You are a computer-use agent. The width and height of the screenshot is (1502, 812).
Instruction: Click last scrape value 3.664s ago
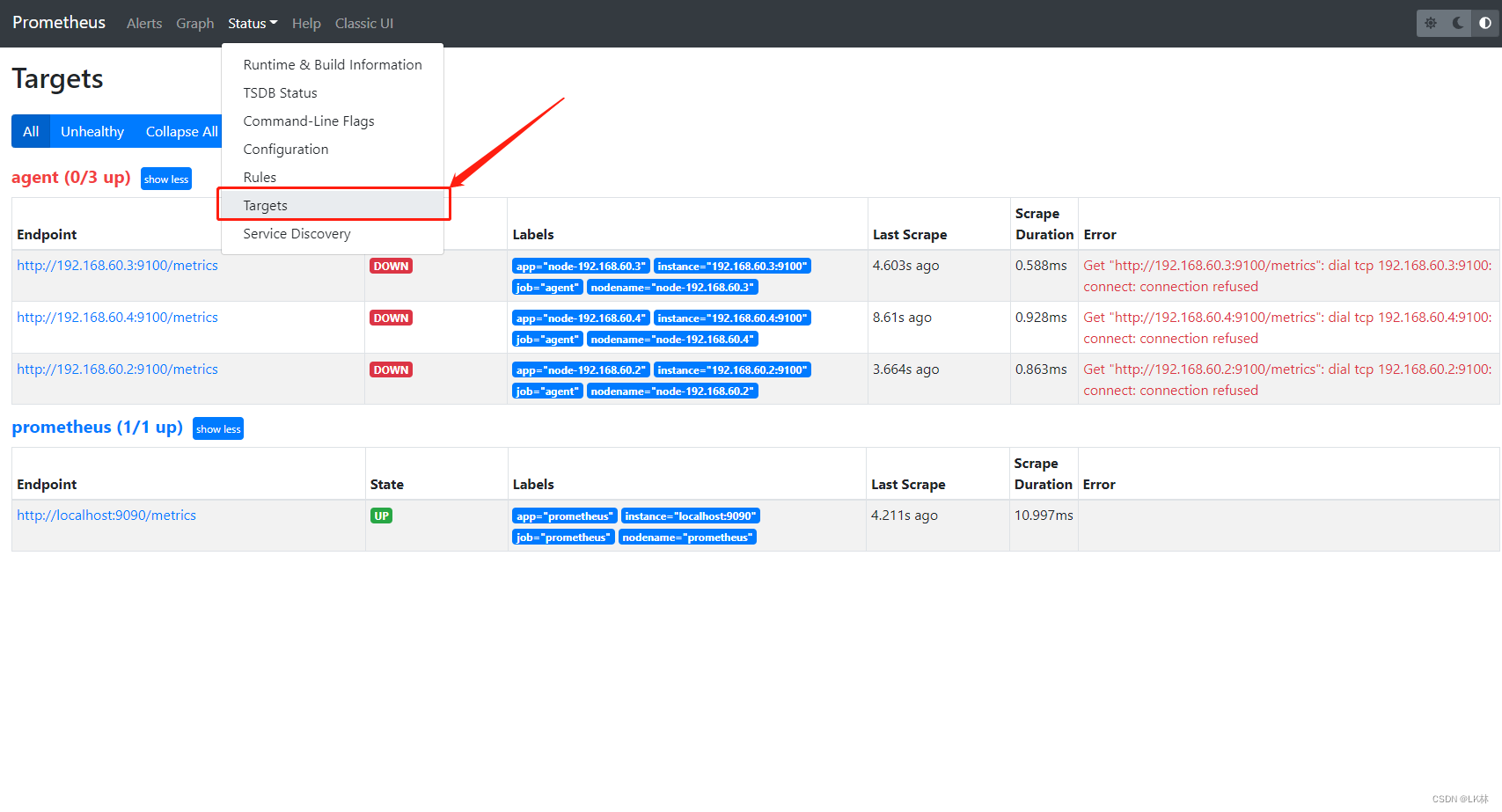click(x=906, y=369)
